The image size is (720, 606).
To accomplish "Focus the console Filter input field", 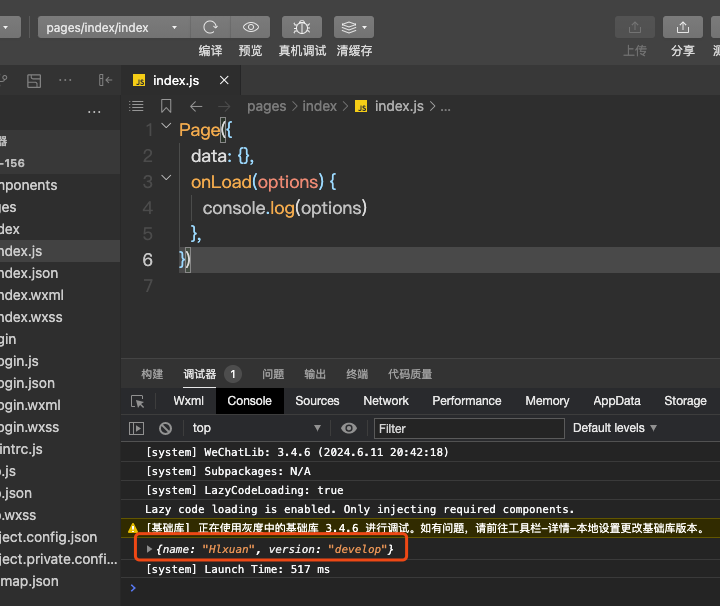I will click(x=469, y=428).
